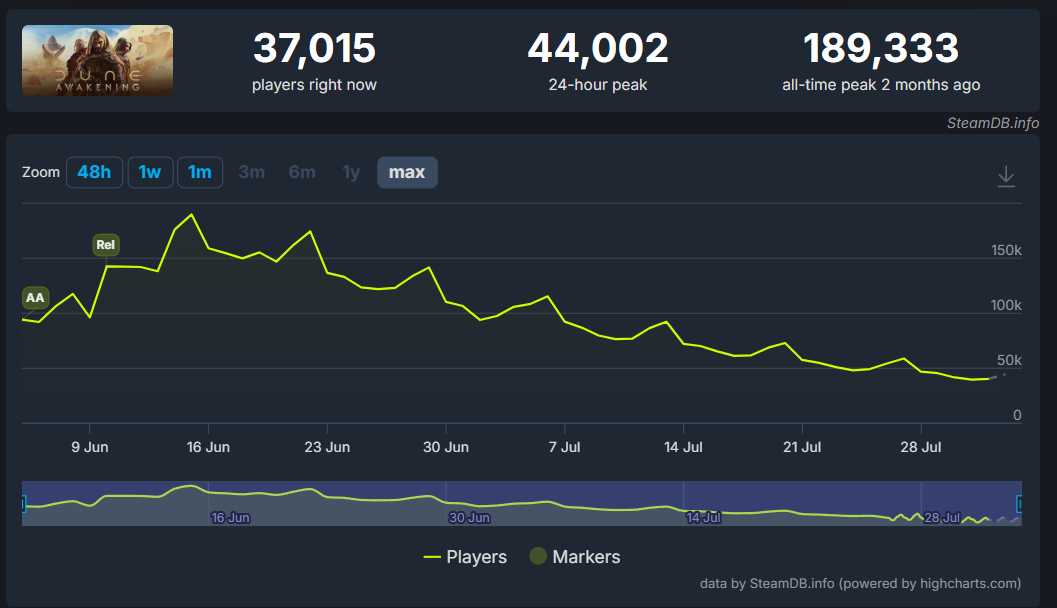Click the 150k y-axis label
The height and width of the screenshot is (608, 1057).
click(1006, 250)
